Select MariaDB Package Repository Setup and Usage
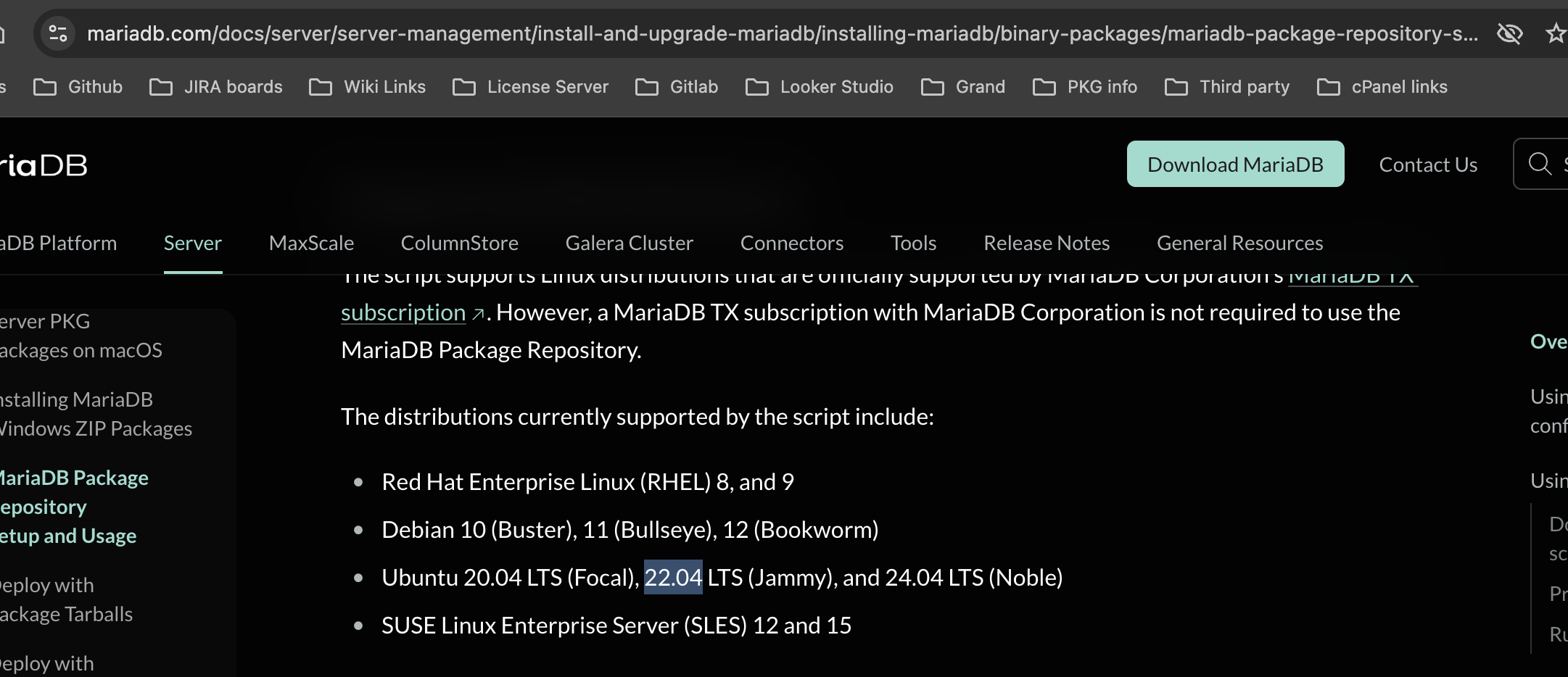The width and height of the screenshot is (1568, 677). pos(74,507)
